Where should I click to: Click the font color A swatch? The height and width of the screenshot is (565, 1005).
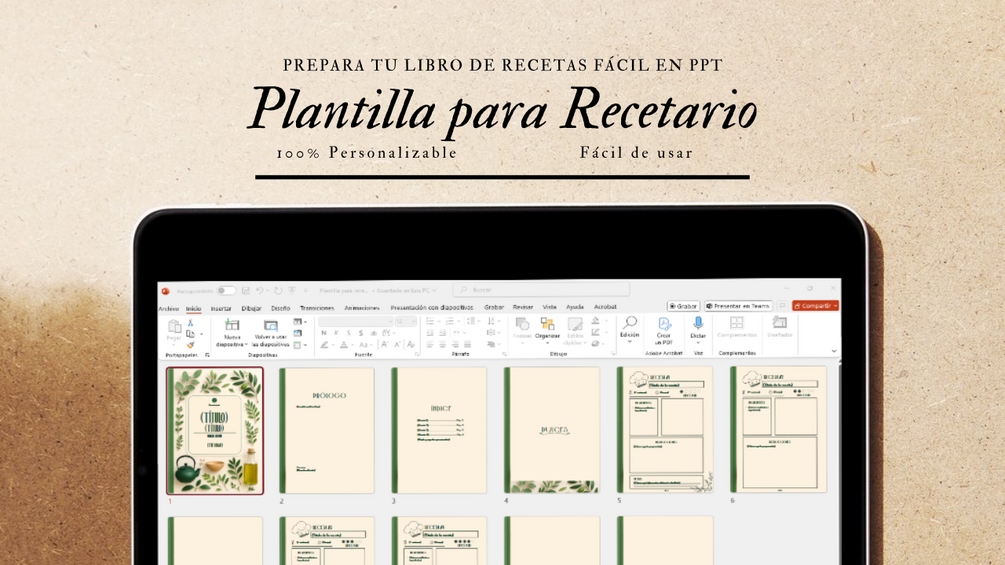point(344,345)
